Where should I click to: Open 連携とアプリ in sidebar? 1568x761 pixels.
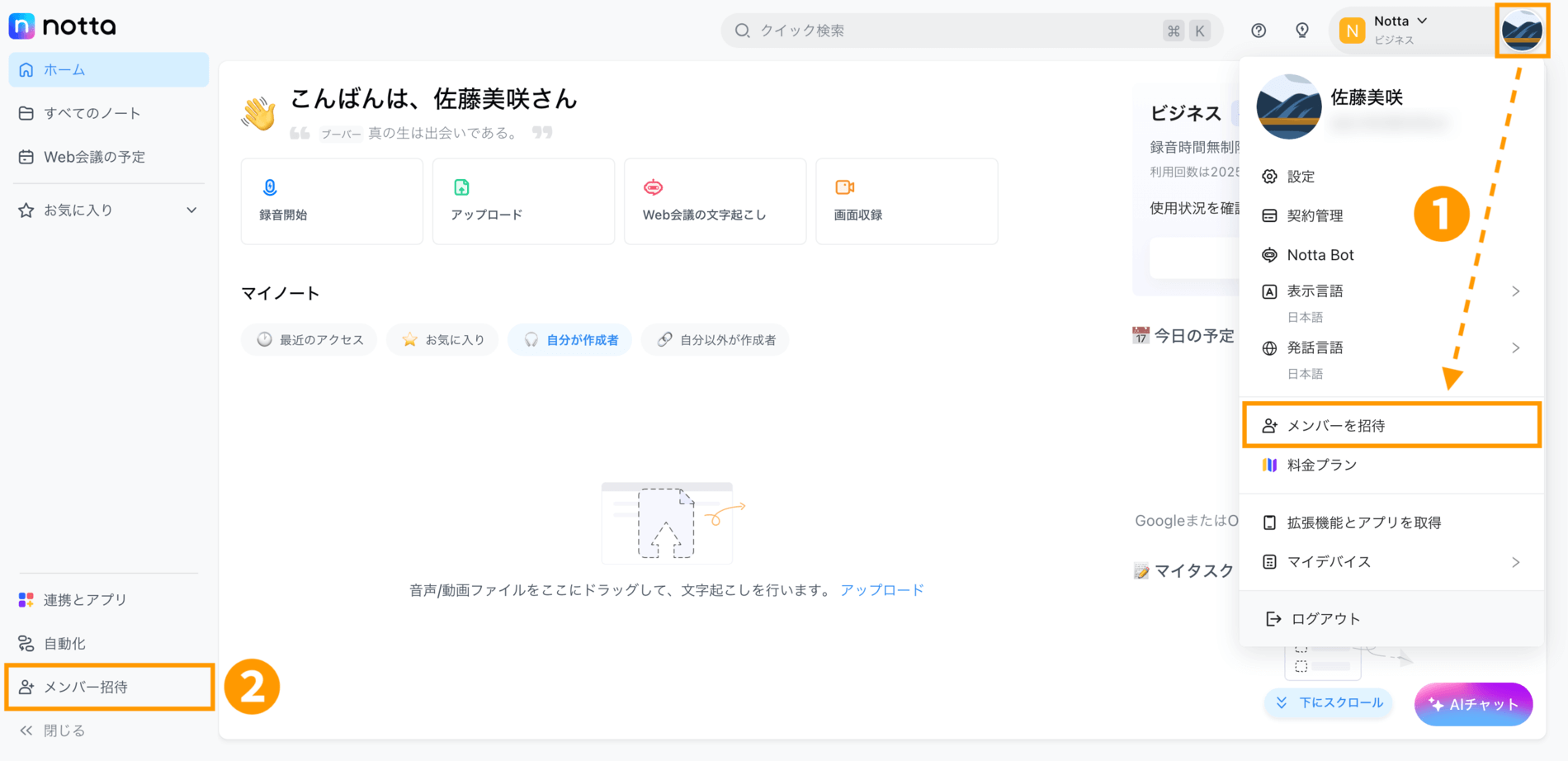108,600
